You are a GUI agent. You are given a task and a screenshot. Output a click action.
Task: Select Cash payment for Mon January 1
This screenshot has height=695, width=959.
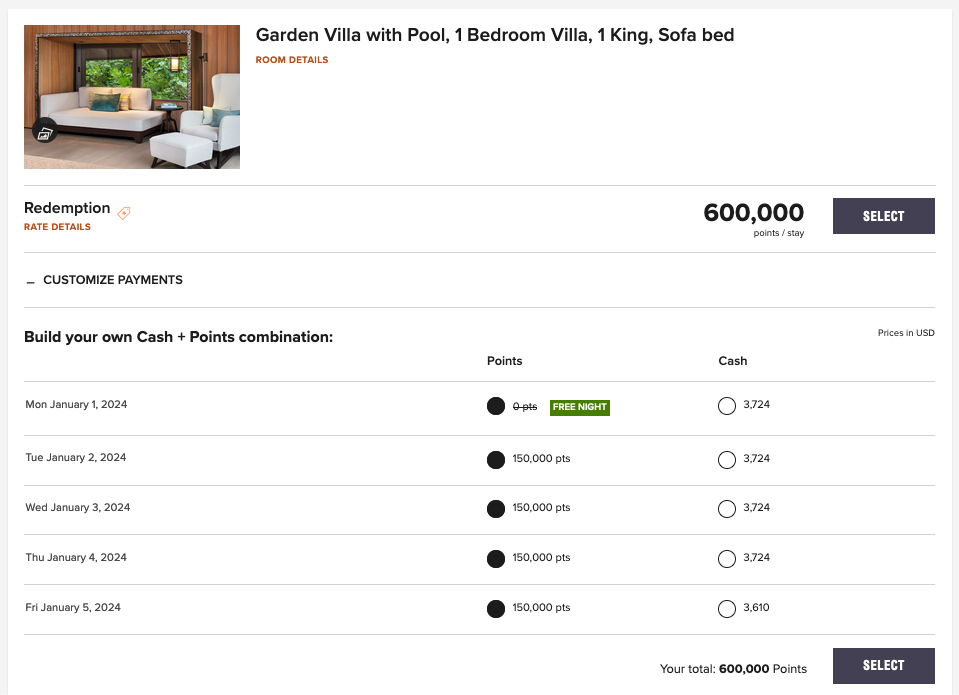pos(726,406)
